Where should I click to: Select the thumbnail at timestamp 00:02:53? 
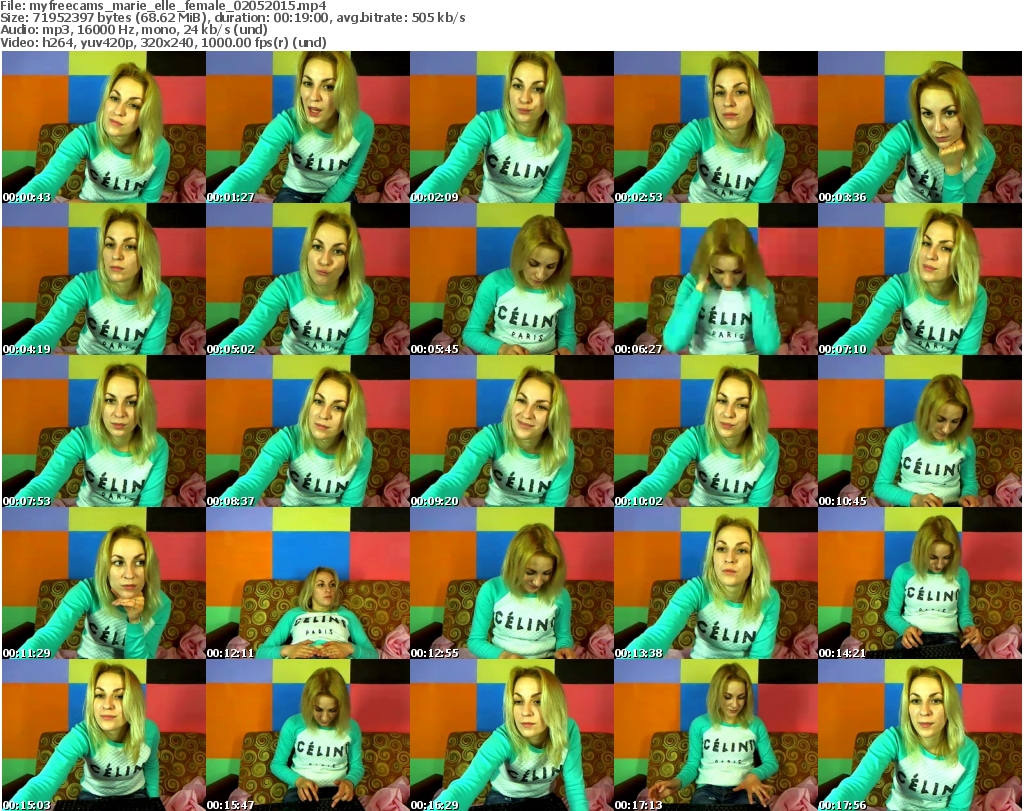pos(716,127)
